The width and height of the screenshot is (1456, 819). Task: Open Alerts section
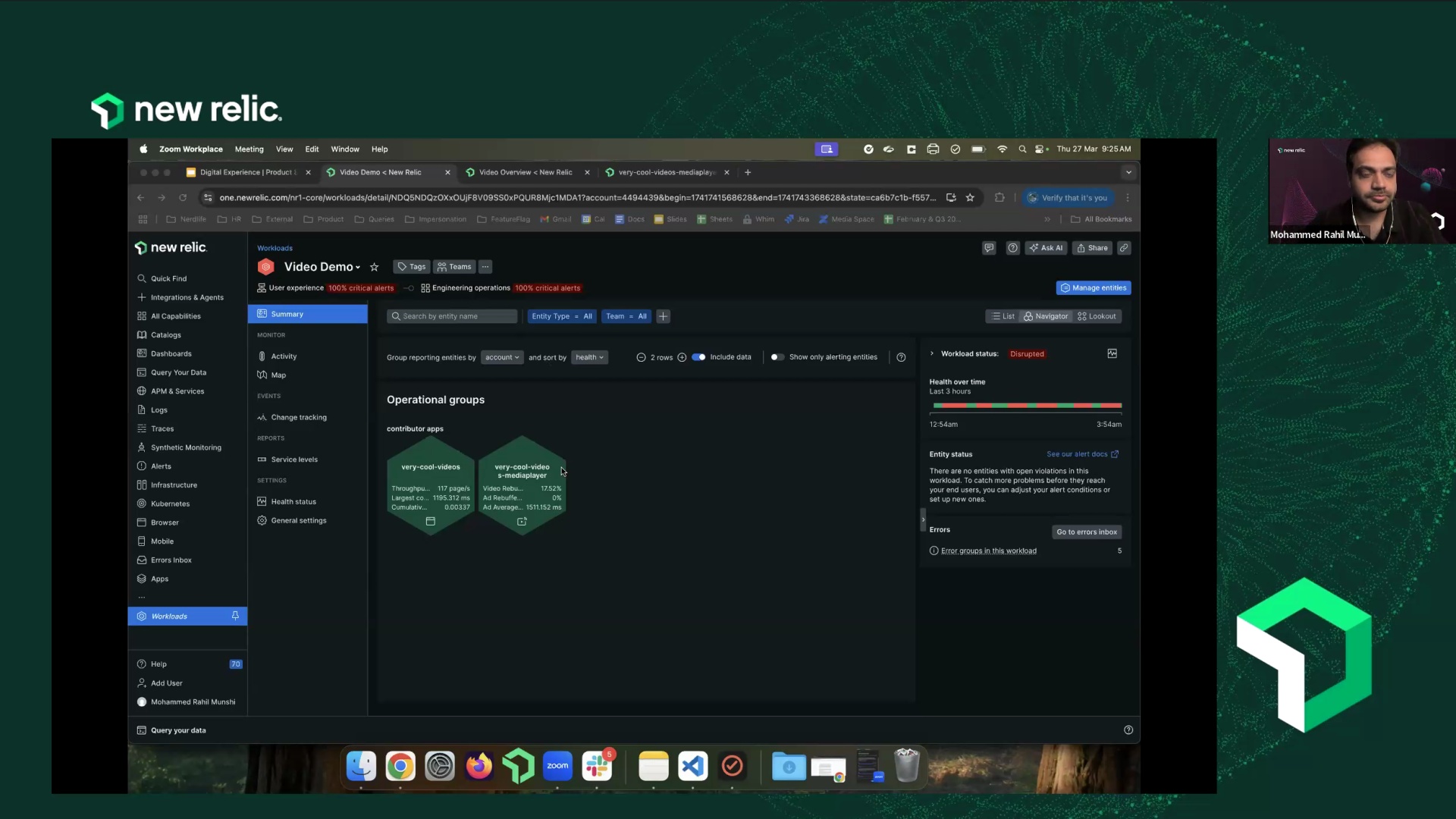(x=161, y=466)
